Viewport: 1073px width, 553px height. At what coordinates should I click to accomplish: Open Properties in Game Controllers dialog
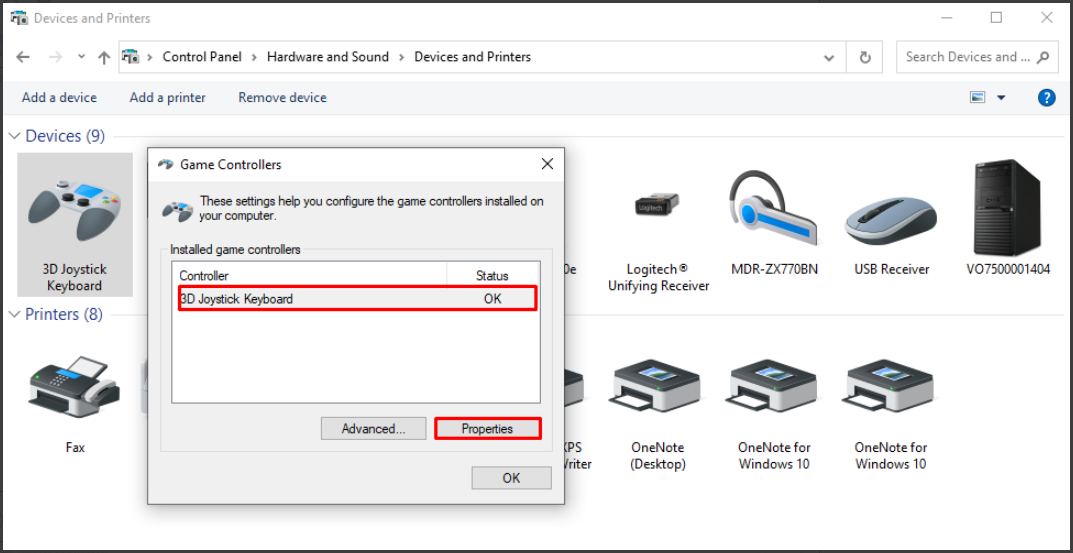487,428
